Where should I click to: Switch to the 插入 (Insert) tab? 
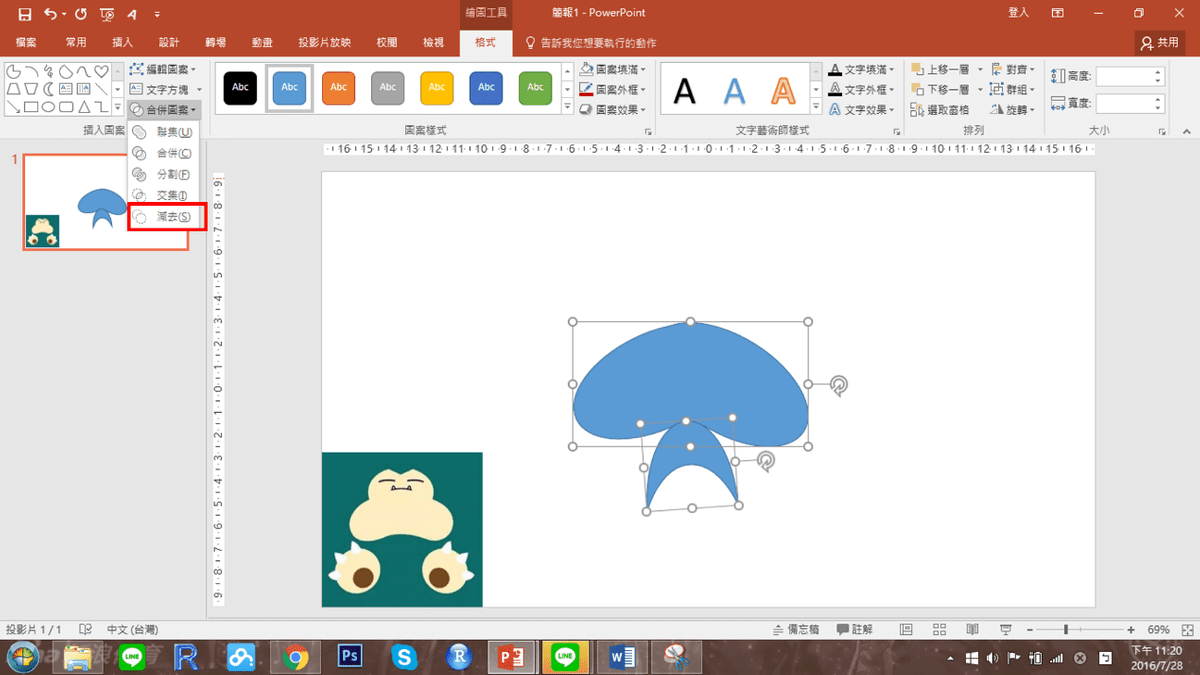(x=123, y=43)
